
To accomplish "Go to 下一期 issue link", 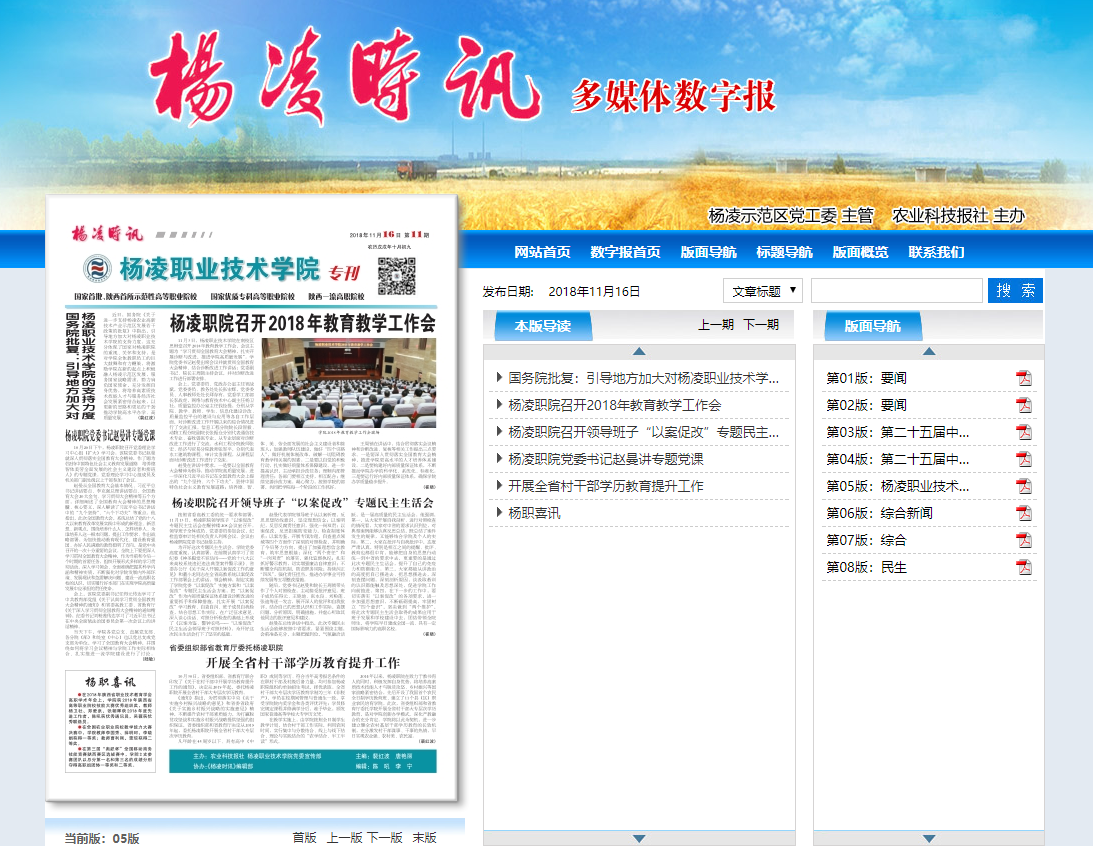I will (760, 325).
